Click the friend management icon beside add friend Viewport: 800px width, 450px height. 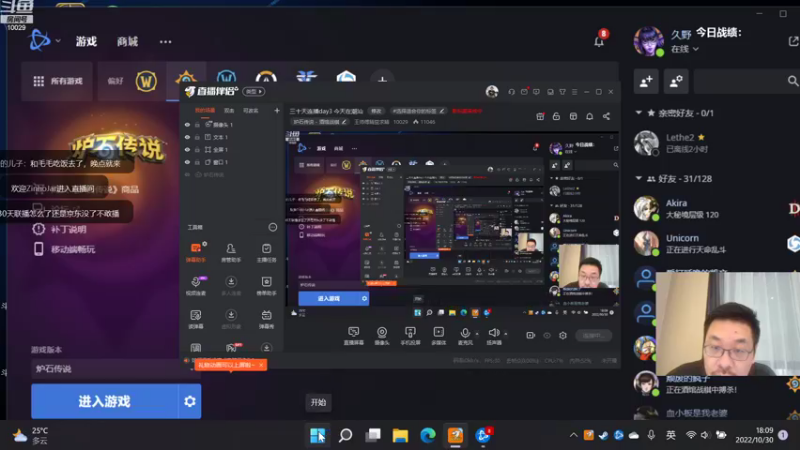tap(676, 81)
